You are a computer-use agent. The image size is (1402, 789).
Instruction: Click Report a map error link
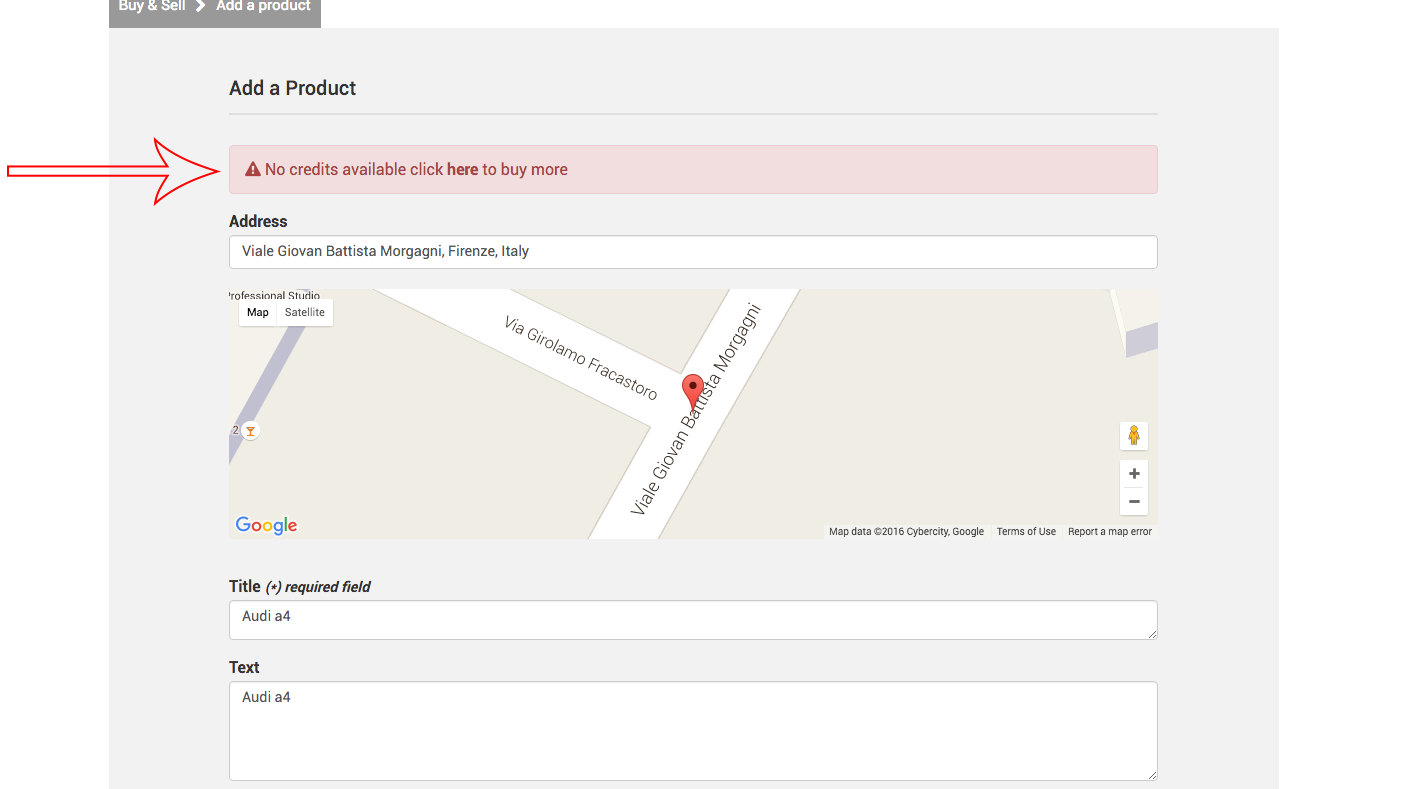[1109, 532]
